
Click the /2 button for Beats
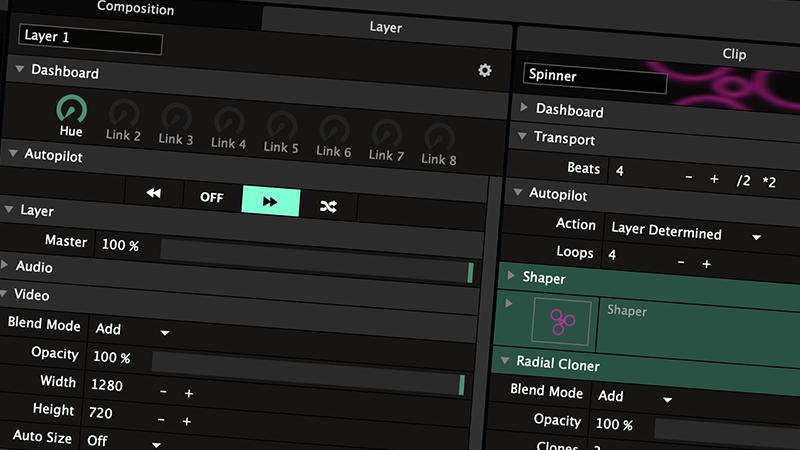(743, 180)
